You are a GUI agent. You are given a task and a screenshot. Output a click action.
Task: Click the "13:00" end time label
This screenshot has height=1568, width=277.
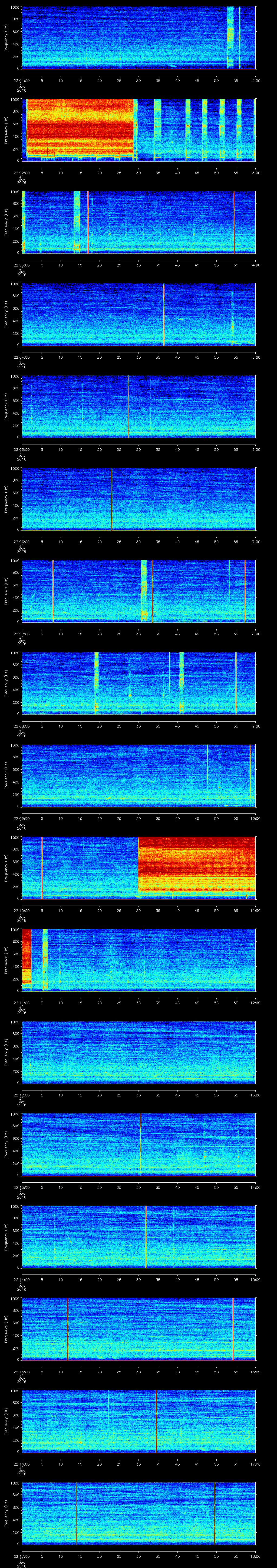coord(255,1095)
